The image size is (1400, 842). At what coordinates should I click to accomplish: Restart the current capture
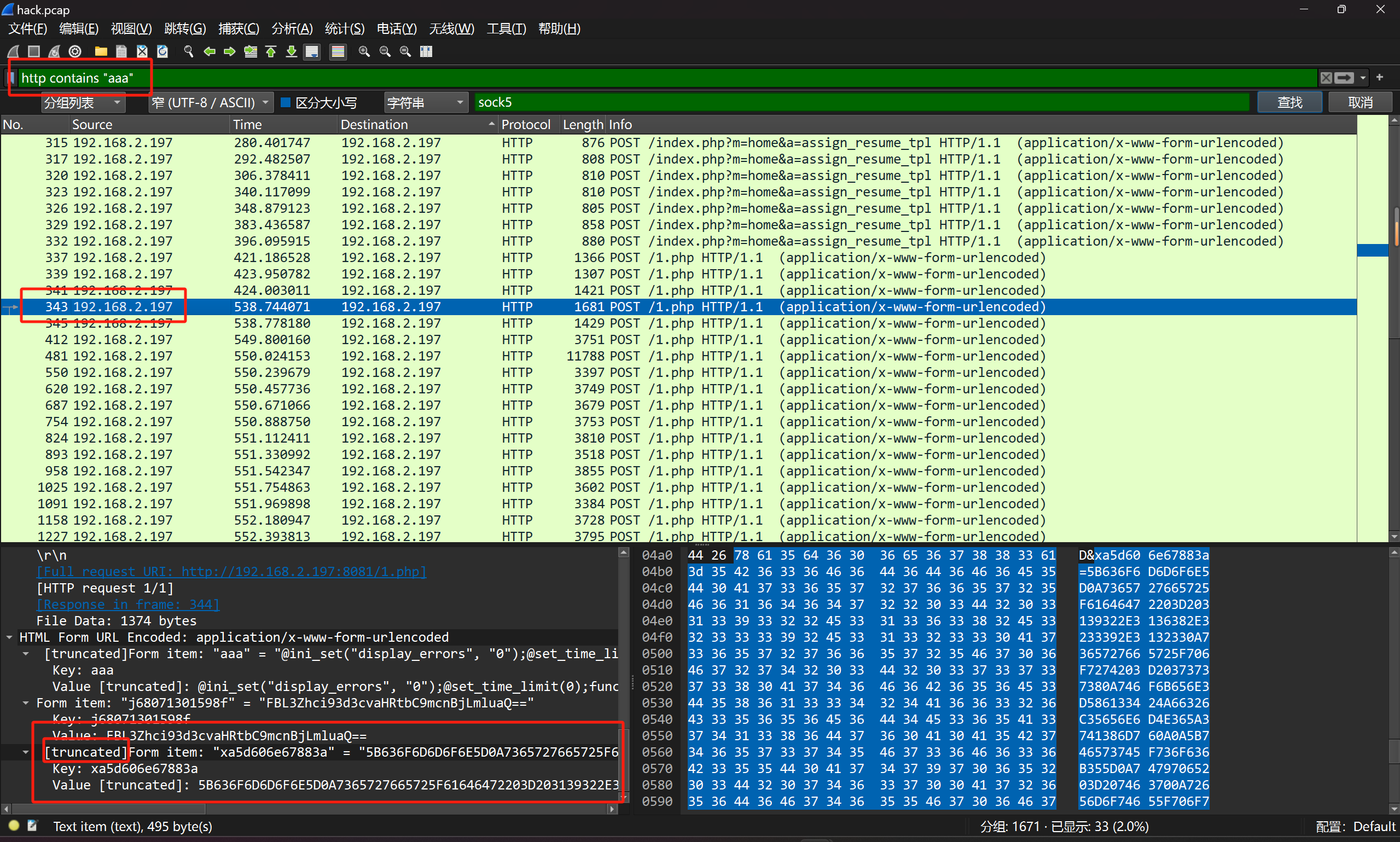(54, 51)
